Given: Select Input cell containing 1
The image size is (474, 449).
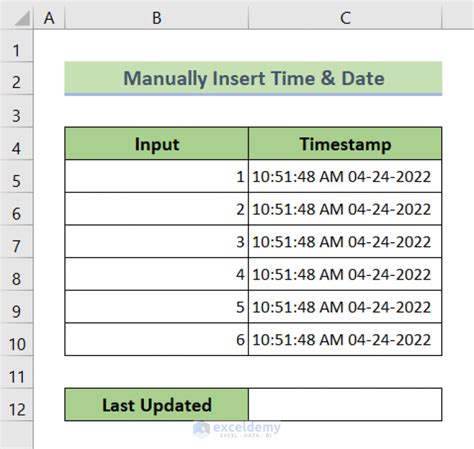Looking at the screenshot, I should coord(157,176).
